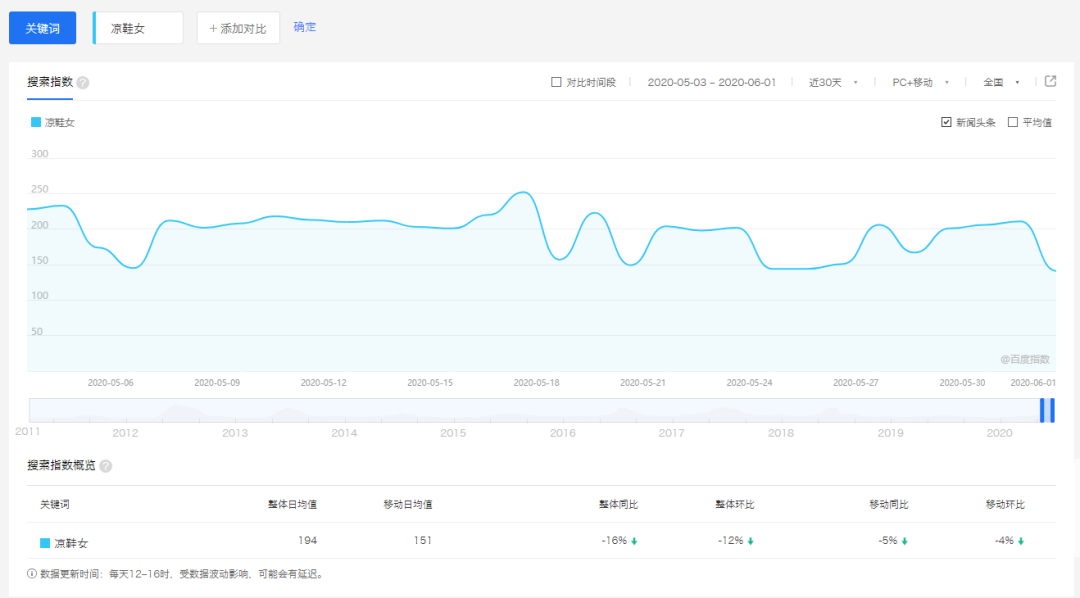Screen dimensions: 1080x598
Task: Click the value 151 in overview table
Action: 422,540
